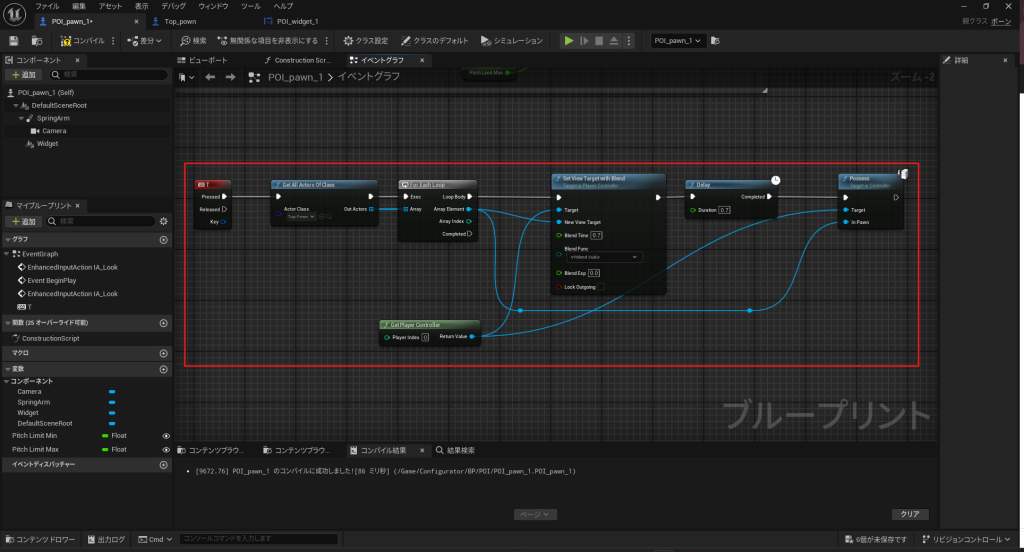Open Class Settings gear in the toolbar
Screen dimensions: 1024x552
pyautogui.click(x=348, y=41)
